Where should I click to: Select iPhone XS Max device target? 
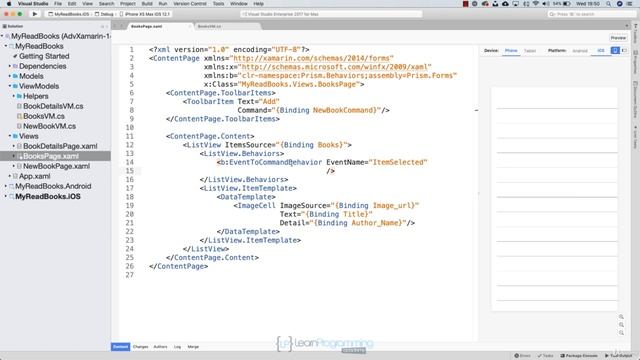[x=145, y=14]
